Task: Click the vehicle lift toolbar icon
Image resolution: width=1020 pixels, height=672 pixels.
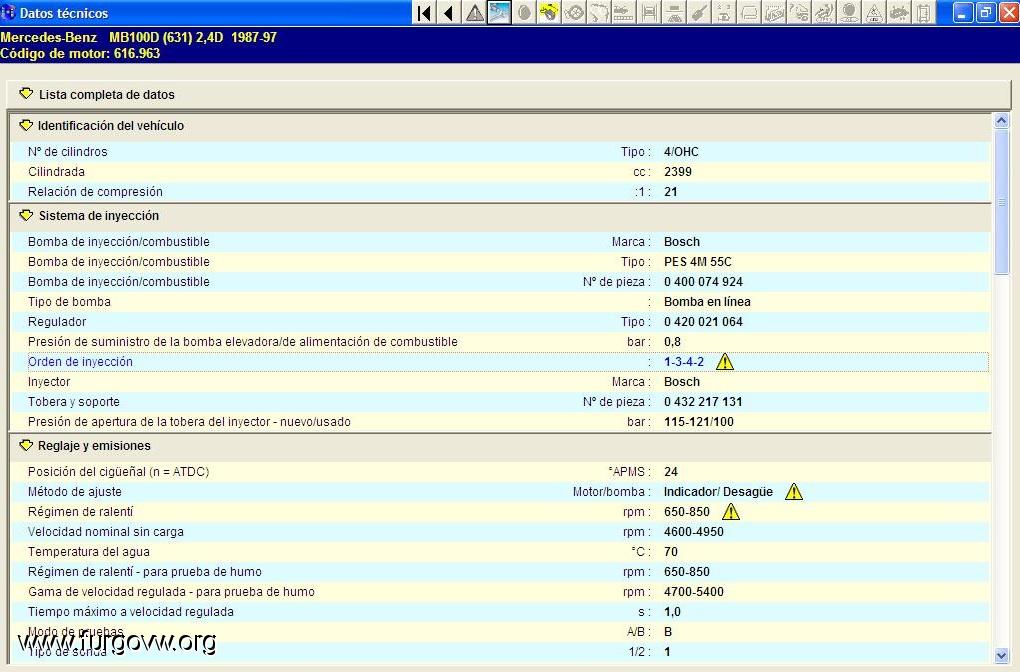Action: click(x=649, y=12)
